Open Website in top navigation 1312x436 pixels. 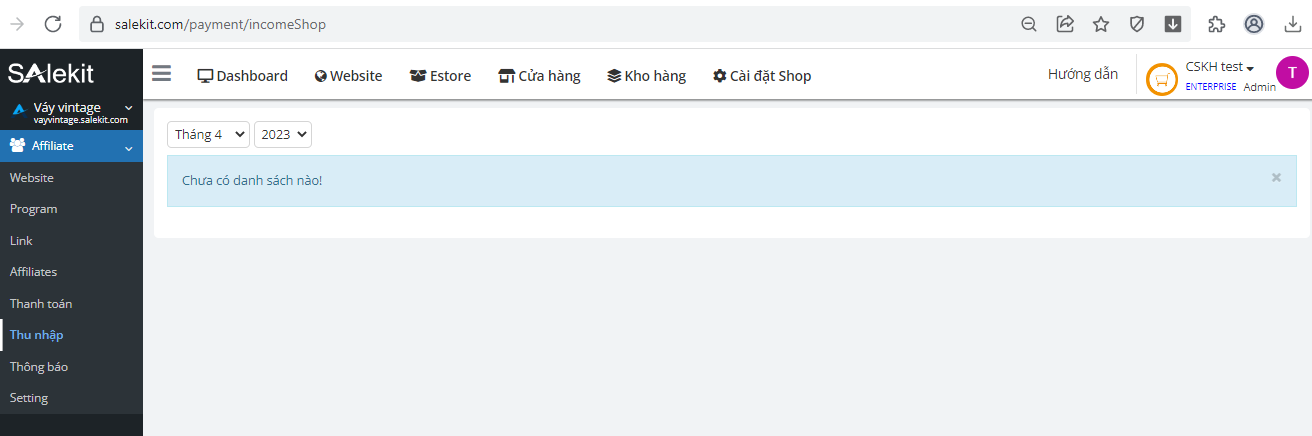tap(348, 75)
